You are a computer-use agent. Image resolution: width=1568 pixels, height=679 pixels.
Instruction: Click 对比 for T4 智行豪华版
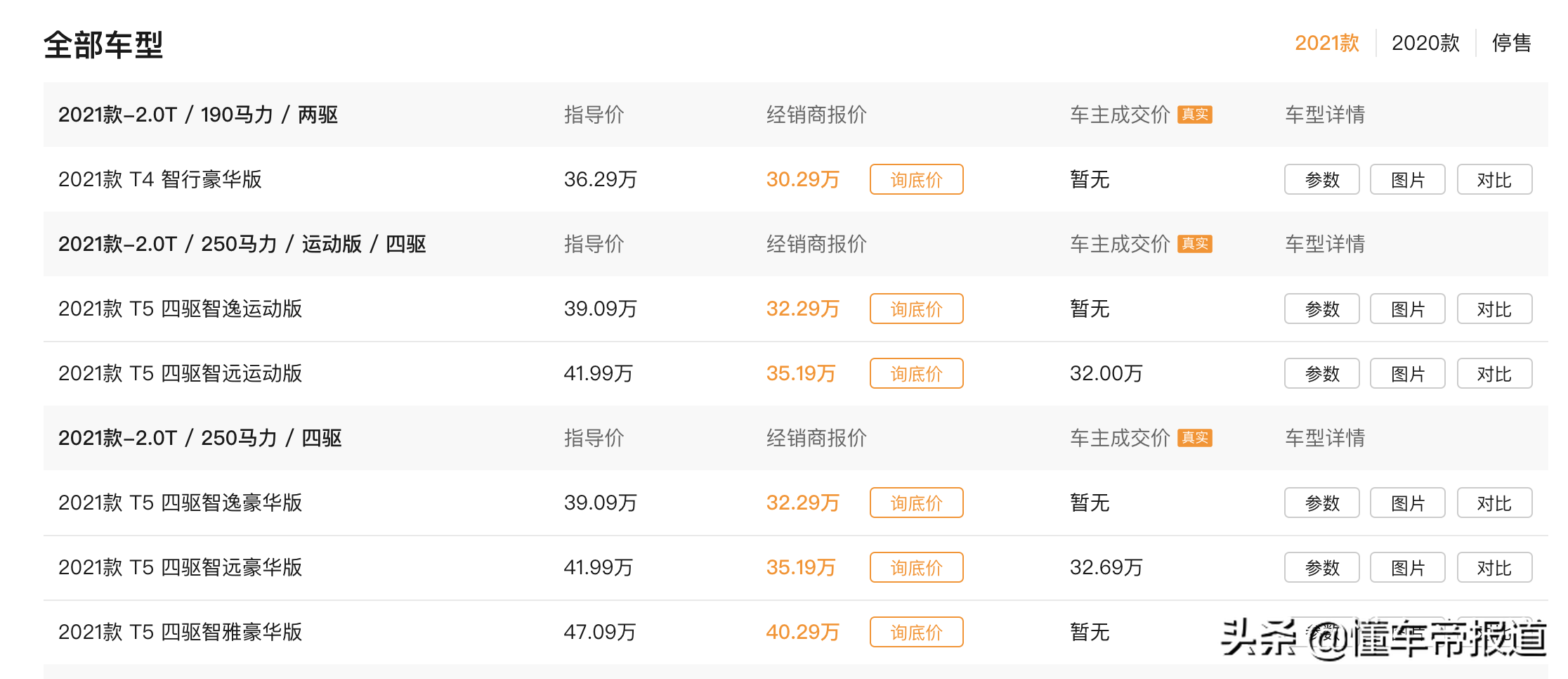[x=1494, y=179]
